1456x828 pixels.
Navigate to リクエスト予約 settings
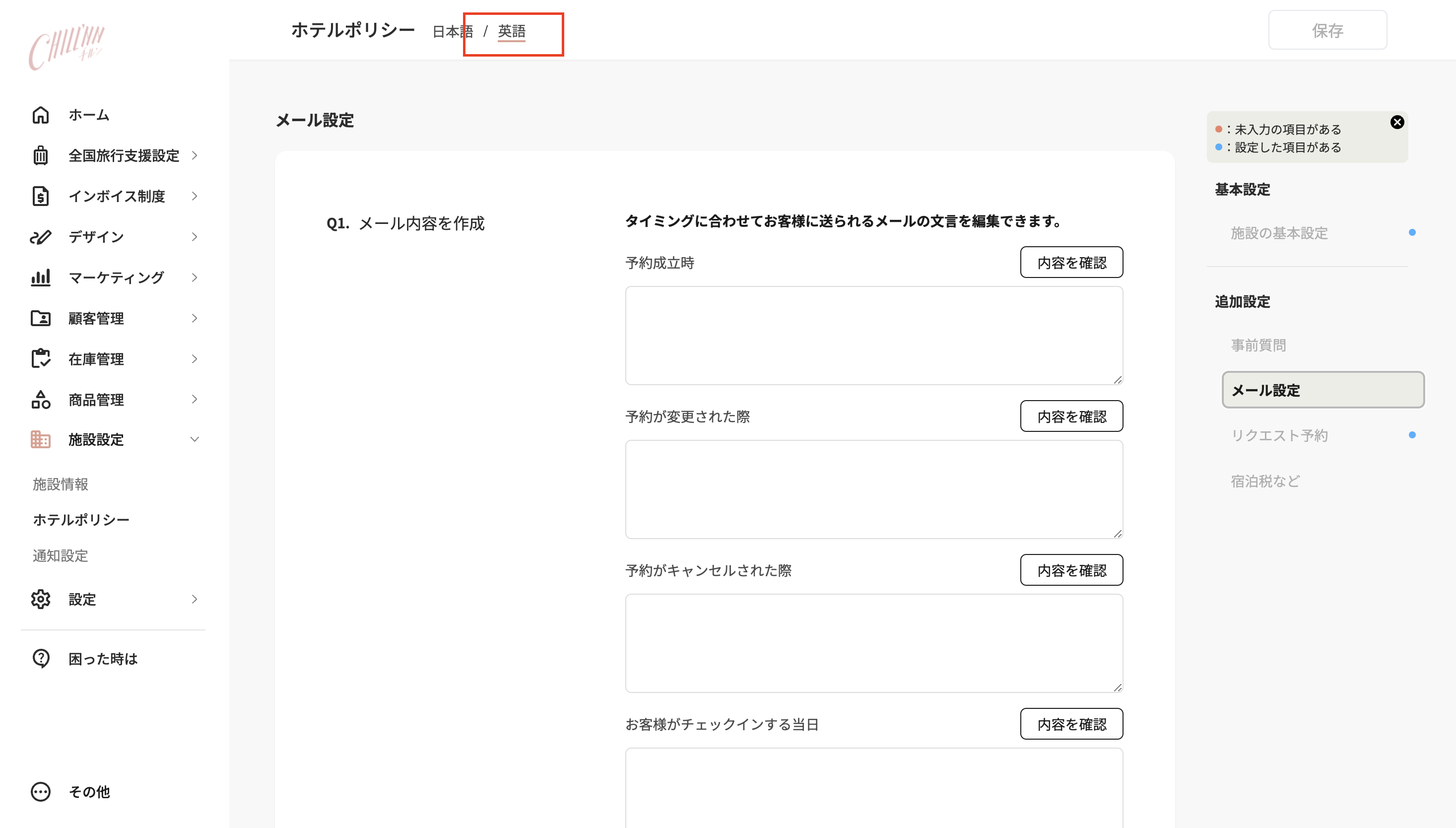[x=1280, y=435]
